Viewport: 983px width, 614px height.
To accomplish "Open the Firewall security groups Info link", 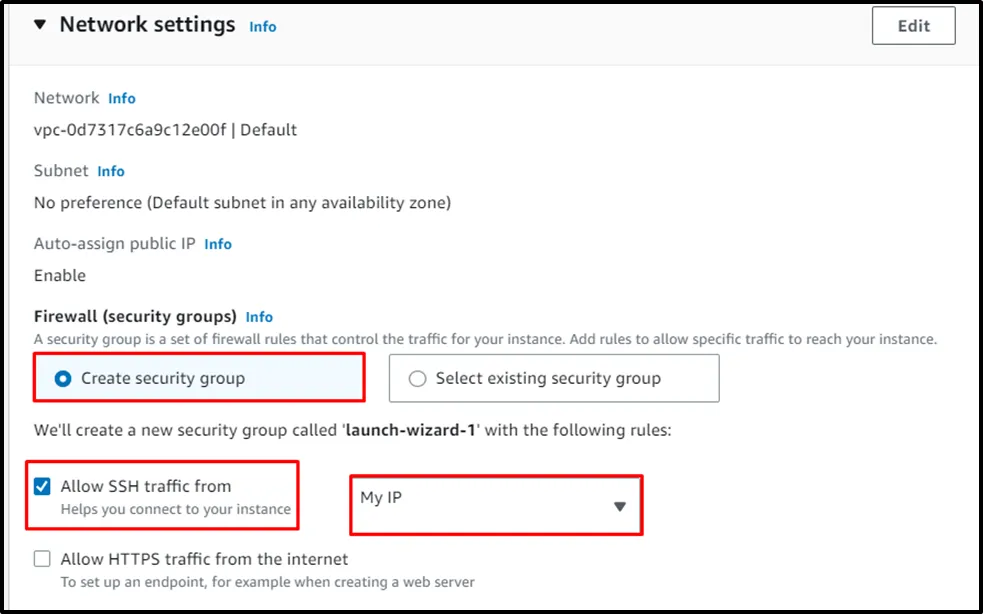I will (x=259, y=317).
